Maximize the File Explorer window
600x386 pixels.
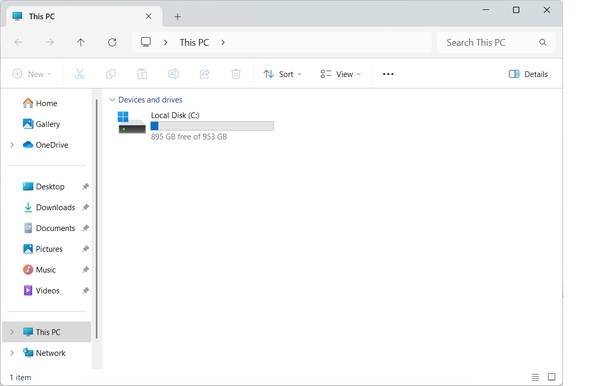[x=516, y=10]
